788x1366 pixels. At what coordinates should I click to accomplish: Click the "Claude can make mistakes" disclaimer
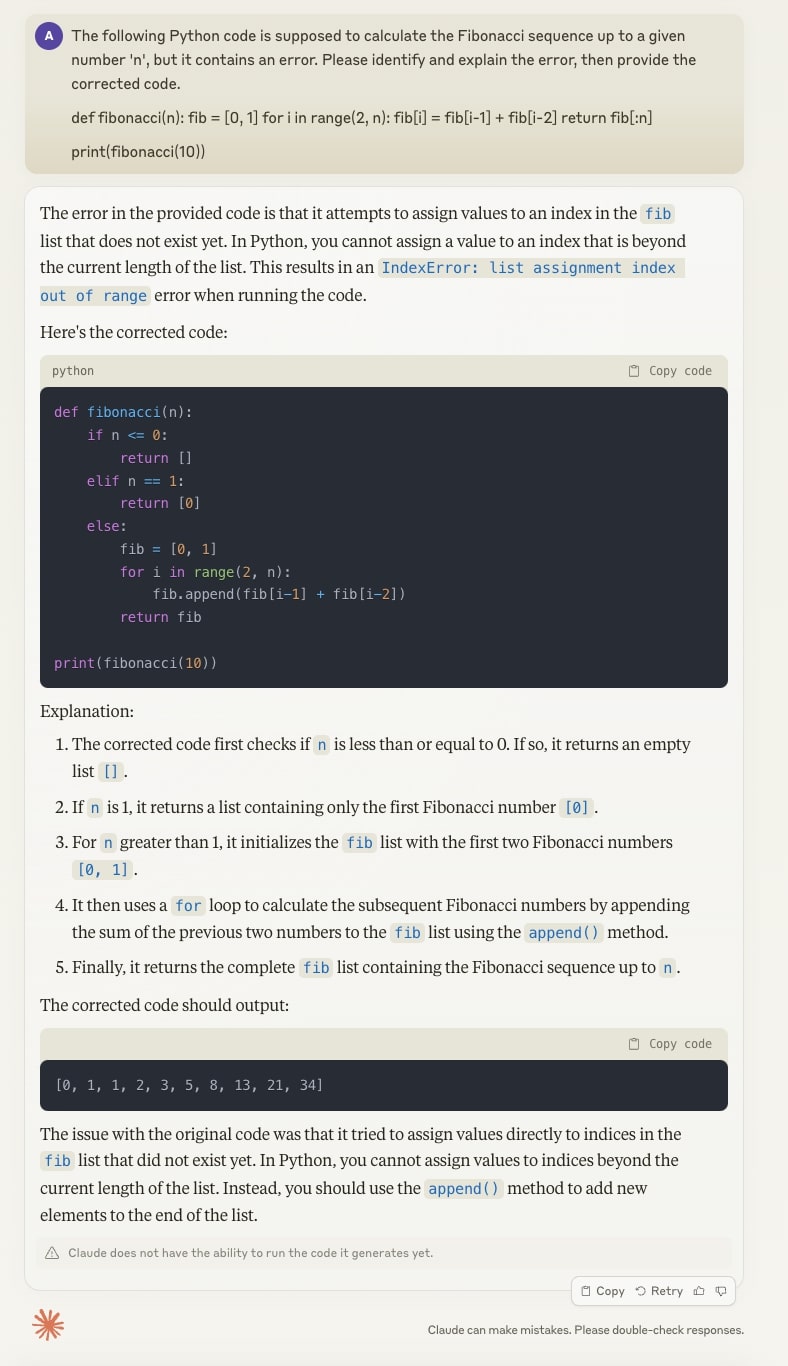point(586,1330)
